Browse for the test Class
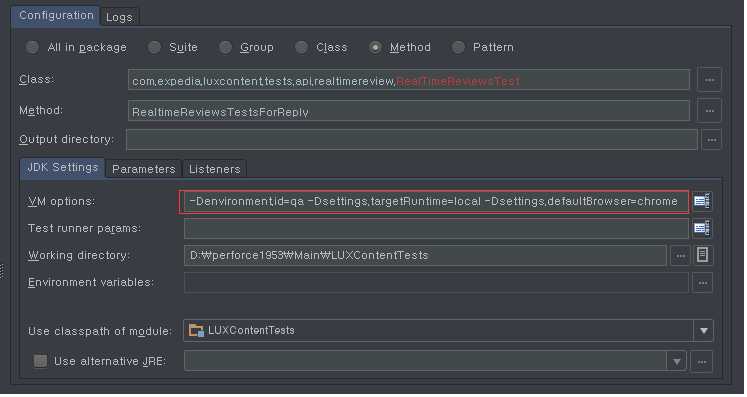The image size is (747, 397). pyautogui.click(x=709, y=80)
